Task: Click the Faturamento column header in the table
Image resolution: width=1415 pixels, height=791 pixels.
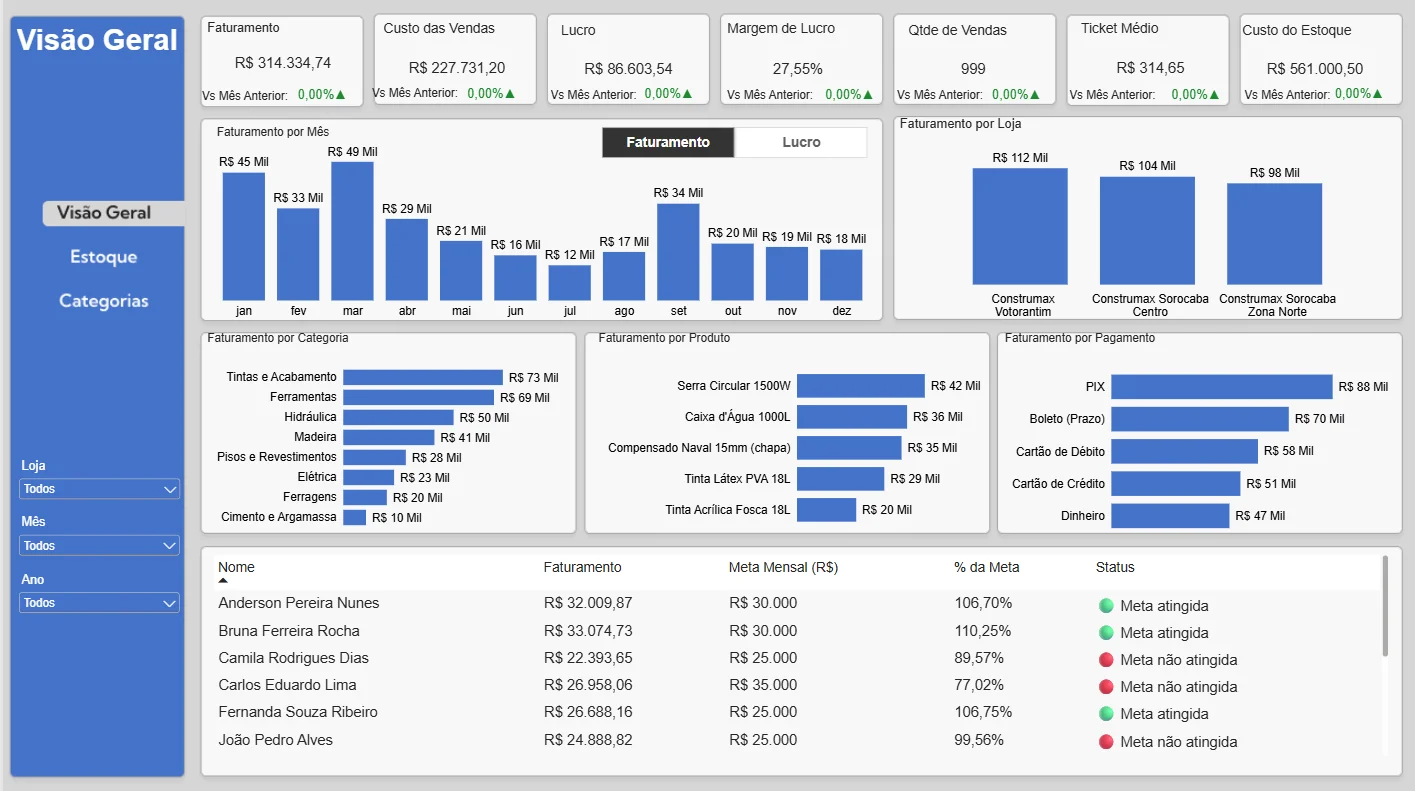Action: point(582,567)
